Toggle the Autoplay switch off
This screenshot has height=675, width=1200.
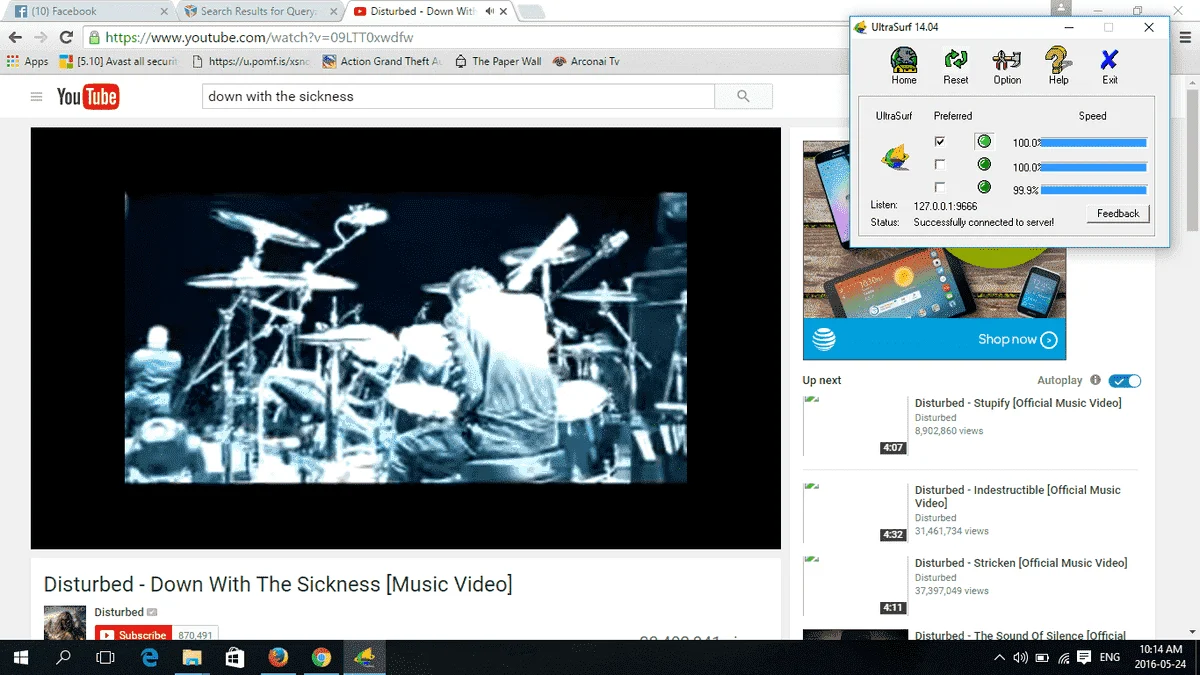point(1125,381)
